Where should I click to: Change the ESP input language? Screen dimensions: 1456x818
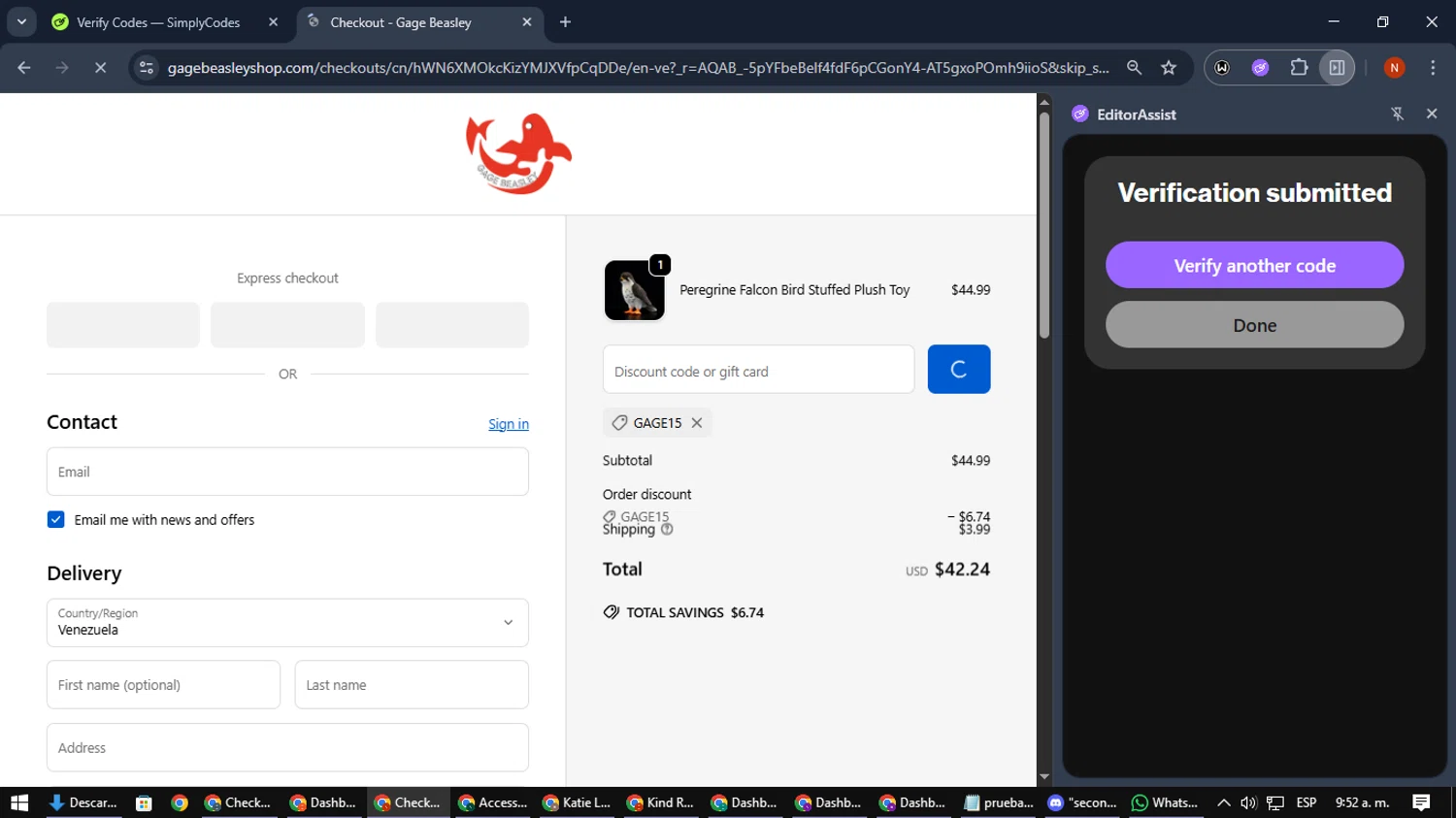click(1307, 802)
